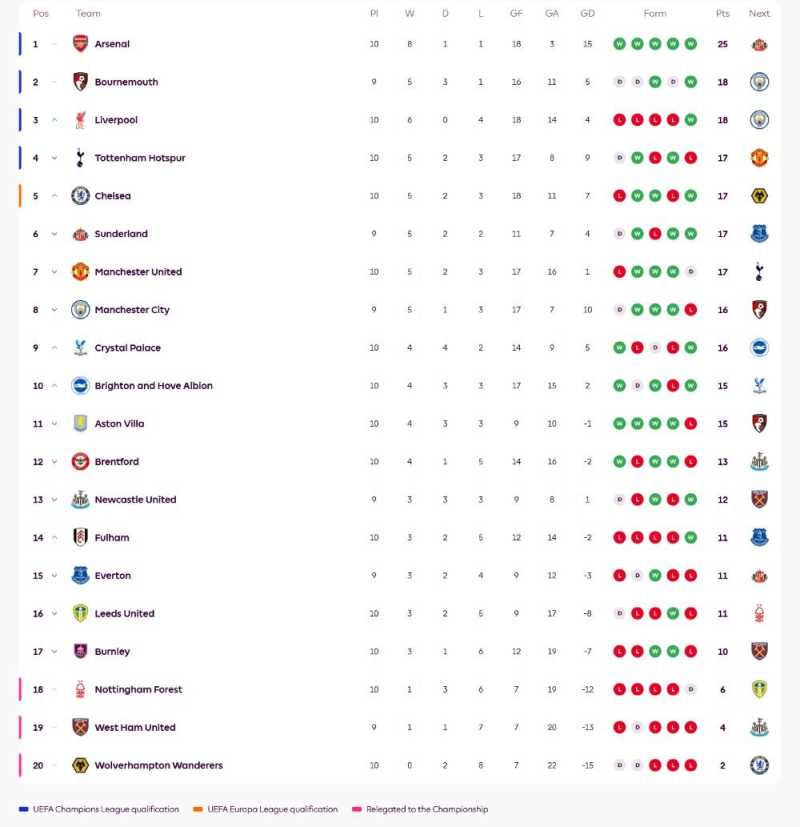Click Chelsea badge shown as Wolves' next opponent

(x=760, y=765)
